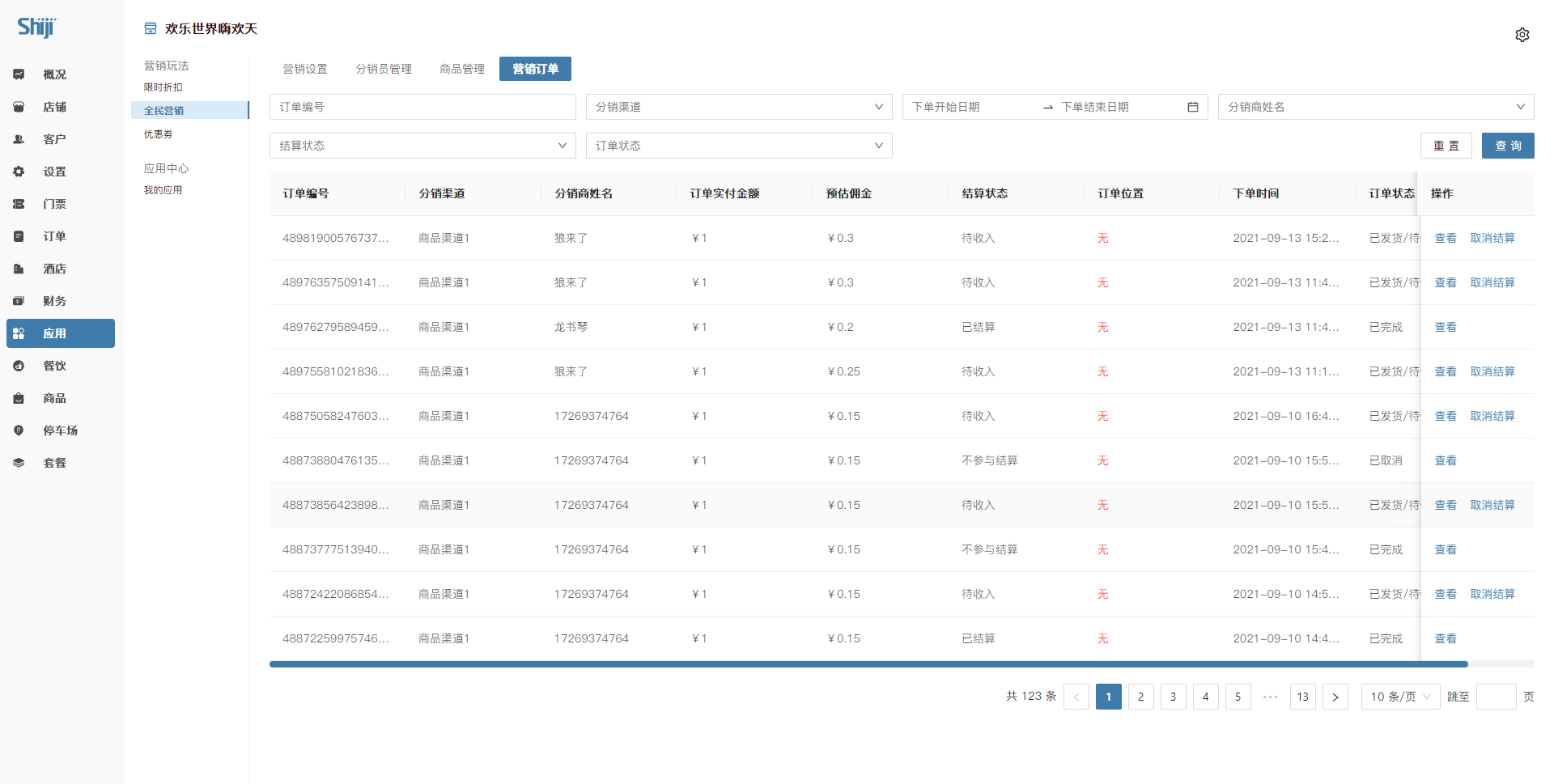Expand the 分销商姓名 dropdown
Image resolution: width=1554 pixels, height=784 pixels.
[x=1376, y=107]
